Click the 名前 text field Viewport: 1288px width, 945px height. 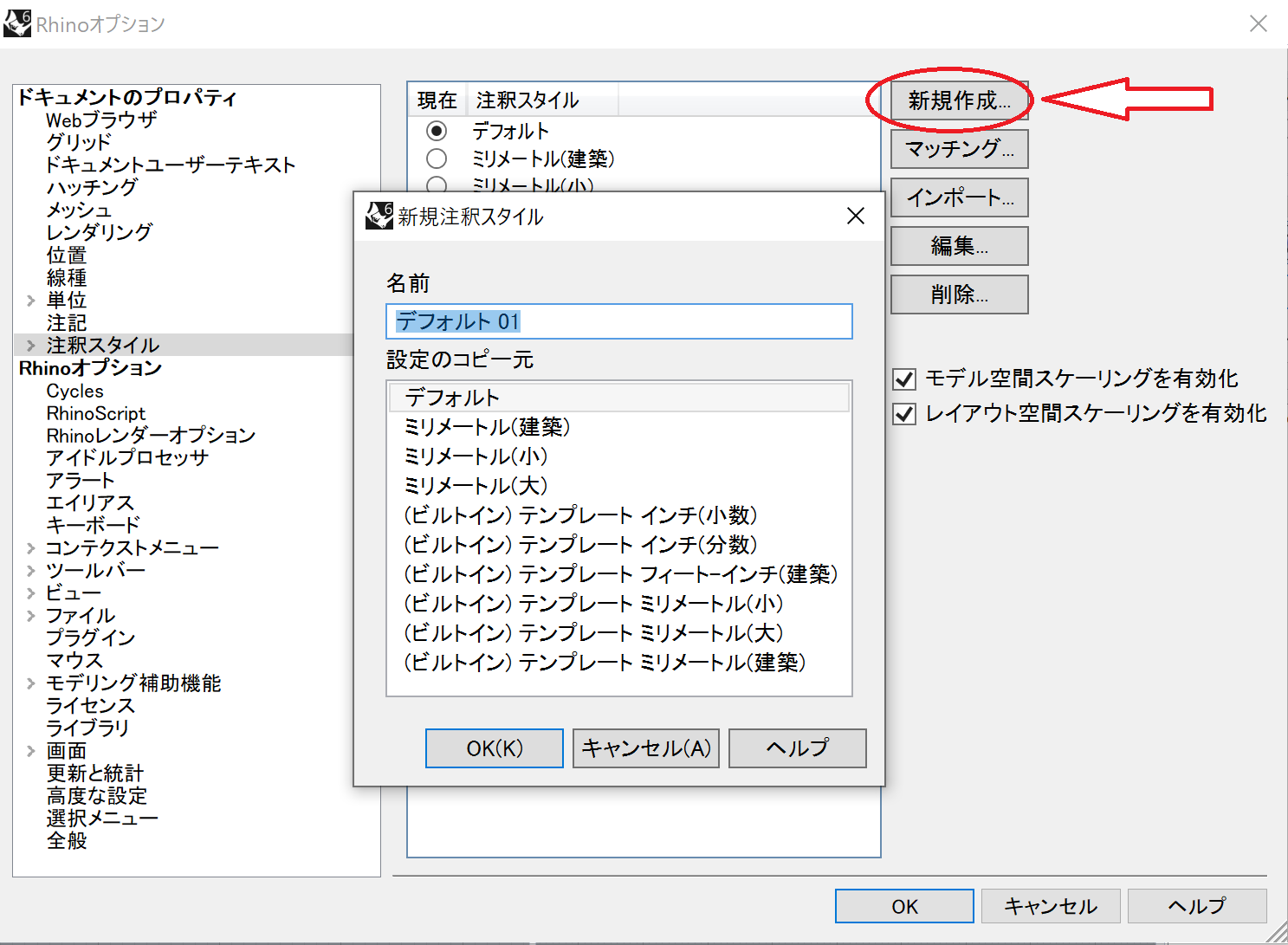(619, 321)
